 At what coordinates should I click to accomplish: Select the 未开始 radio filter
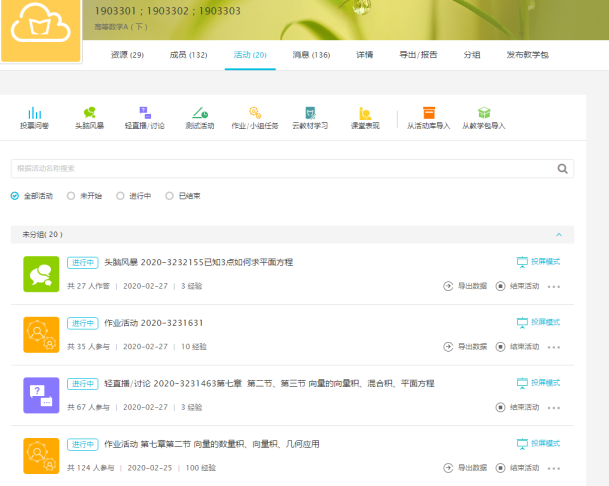[x=71, y=196]
